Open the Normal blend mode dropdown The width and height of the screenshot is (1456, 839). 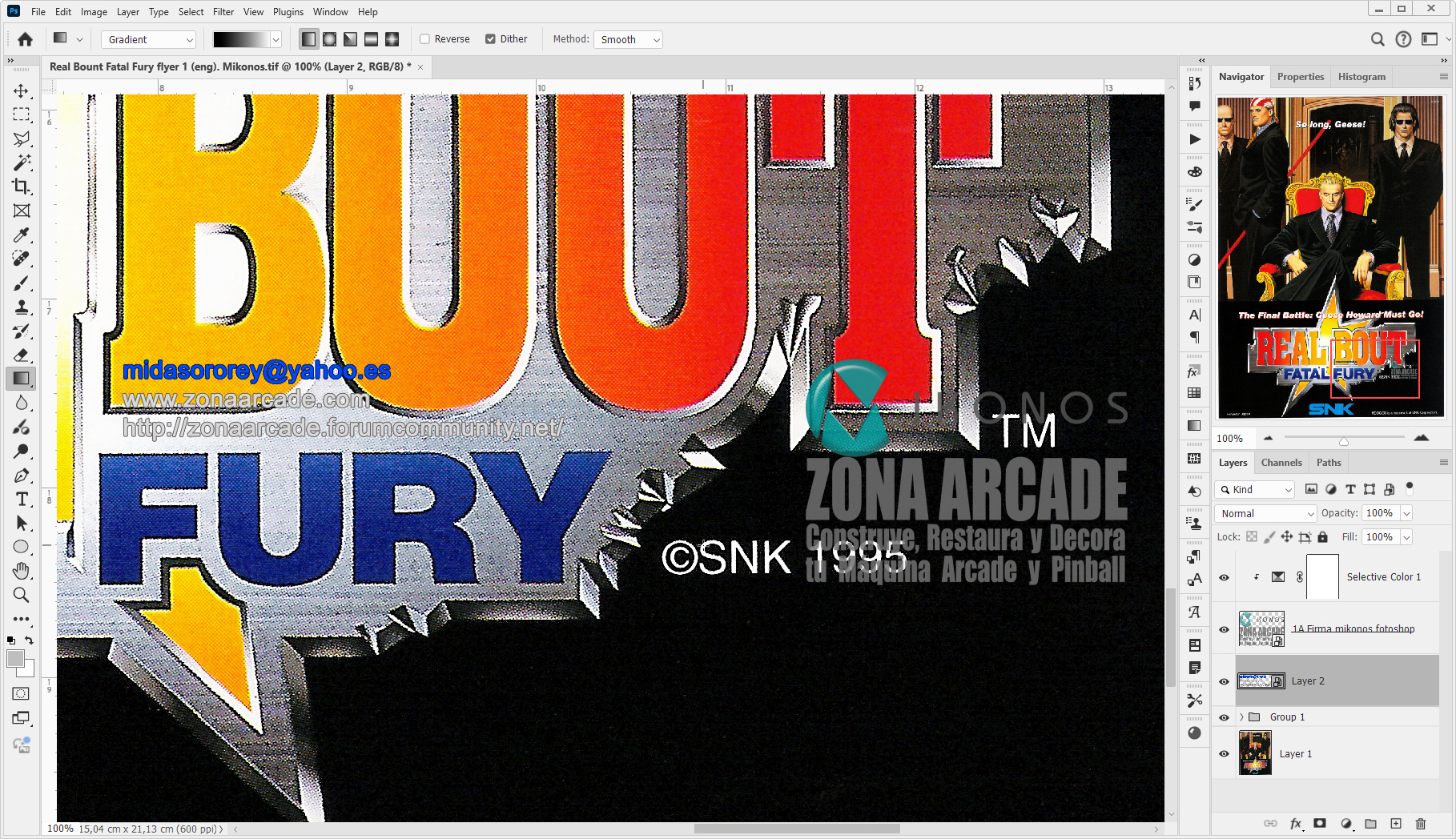tap(1265, 513)
